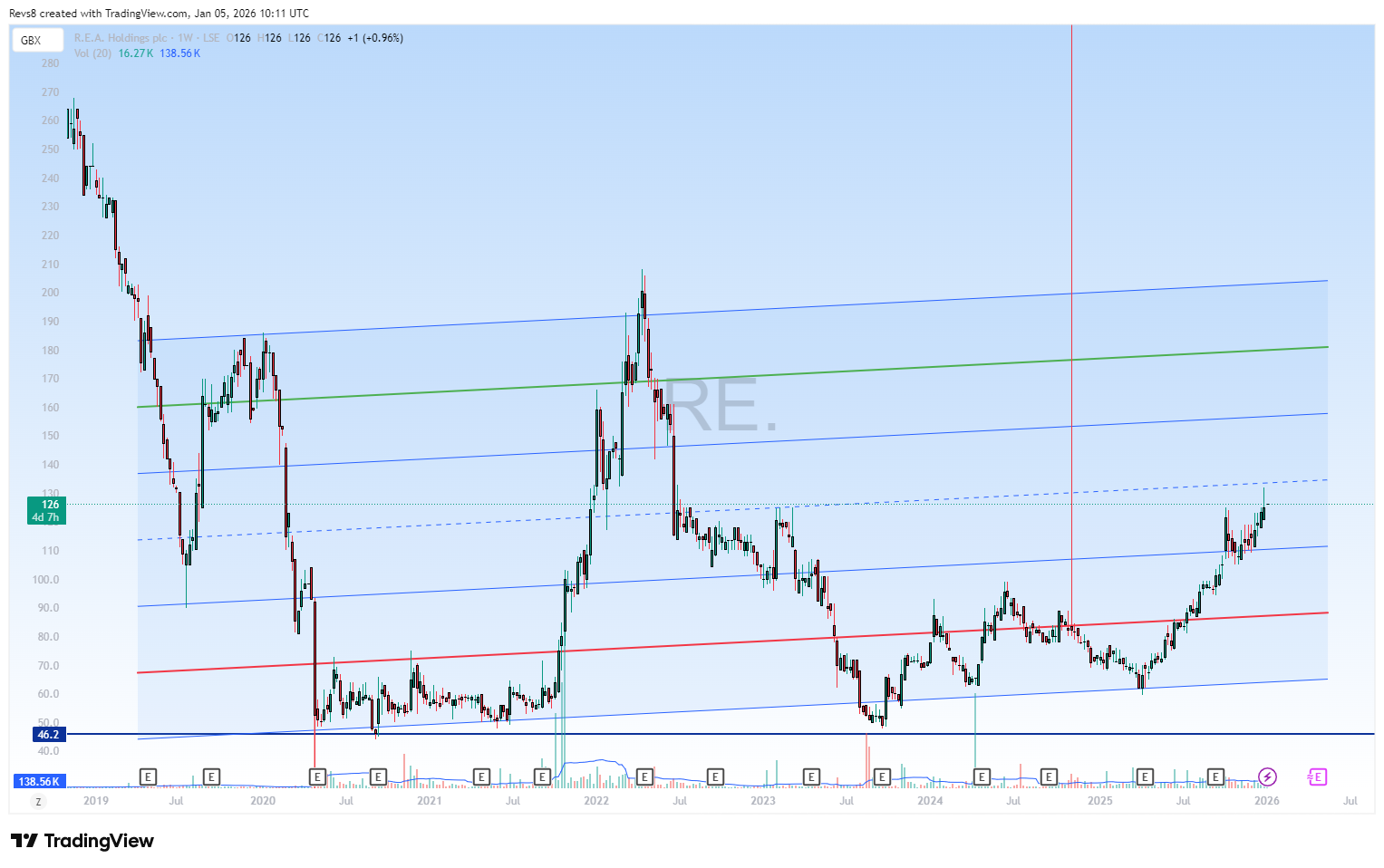The height and width of the screenshot is (868, 1384).
Task: Open the R.E.A. Holdings plc symbol title
Action: [x=120, y=38]
